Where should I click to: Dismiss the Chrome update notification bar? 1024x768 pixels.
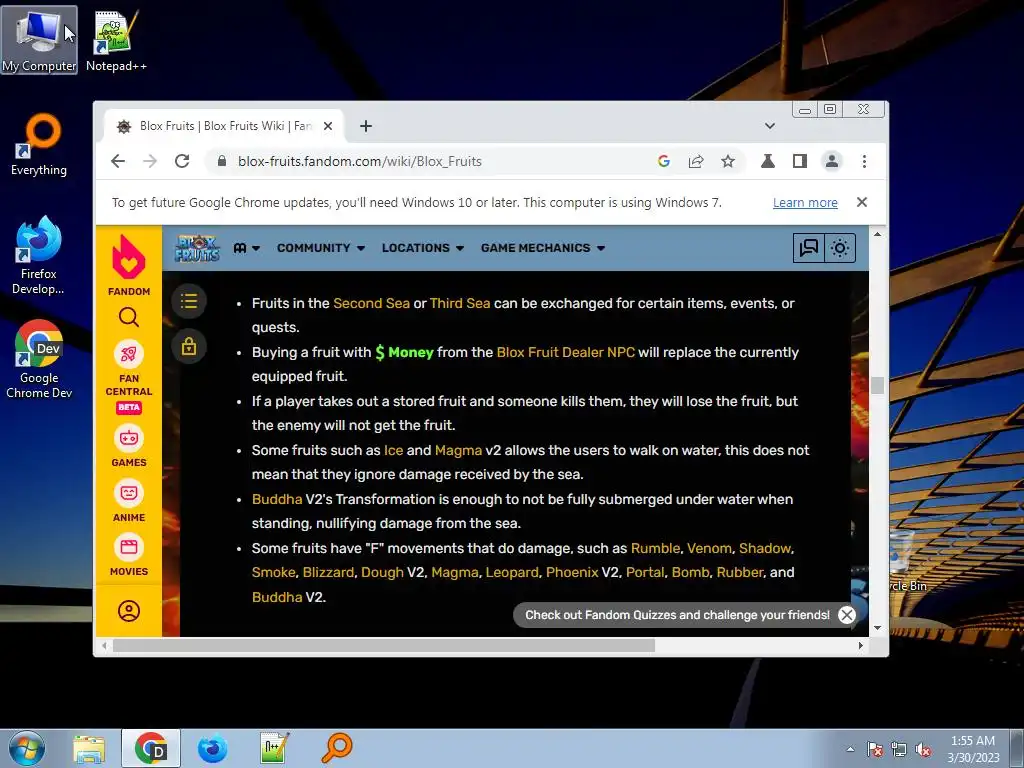[862, 202]
